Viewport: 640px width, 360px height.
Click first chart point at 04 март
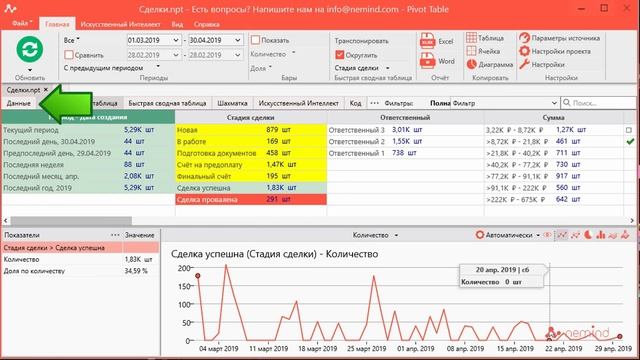point(198,276)
